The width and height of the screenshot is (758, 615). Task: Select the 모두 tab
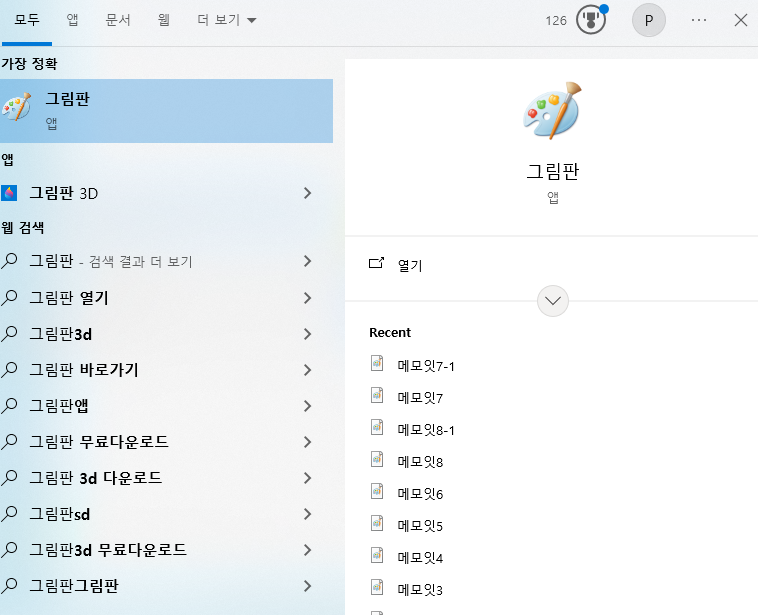click(x=27, y=20)
